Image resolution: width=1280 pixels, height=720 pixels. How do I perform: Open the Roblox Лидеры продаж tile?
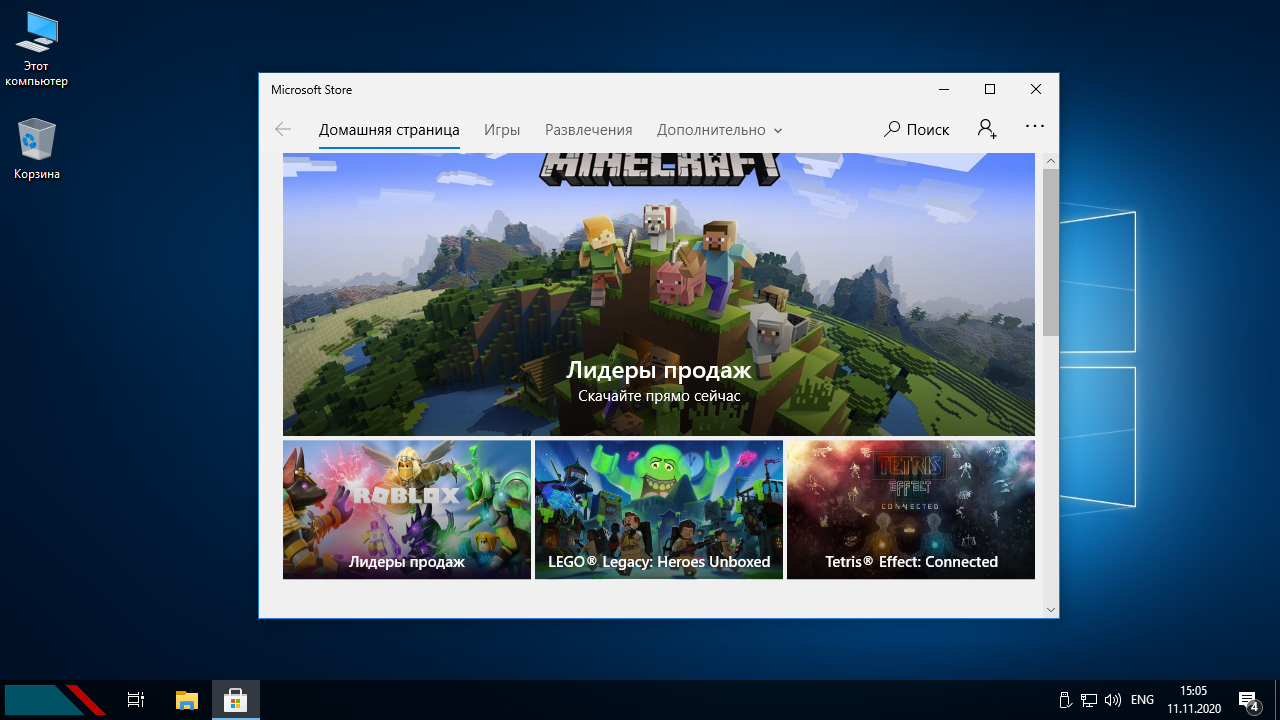pyautogui.click(x=407, y=509)
